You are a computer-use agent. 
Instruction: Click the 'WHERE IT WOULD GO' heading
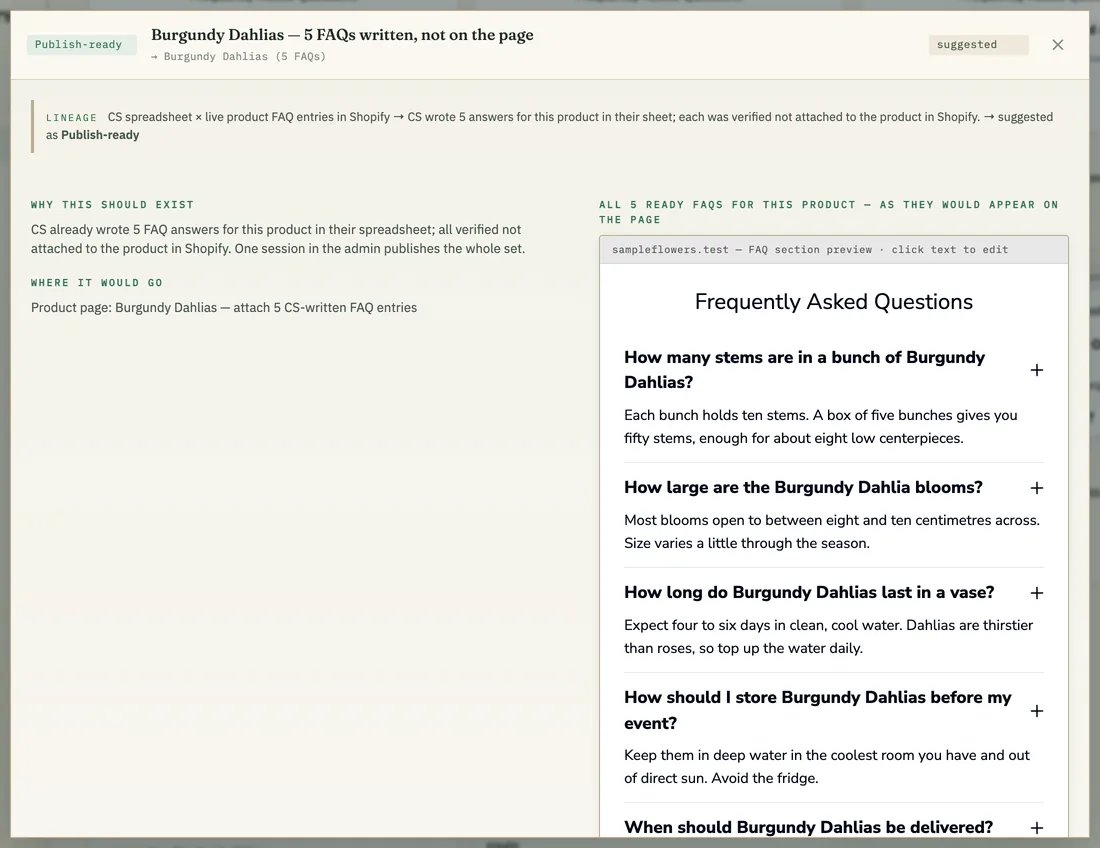coord(97,283)
